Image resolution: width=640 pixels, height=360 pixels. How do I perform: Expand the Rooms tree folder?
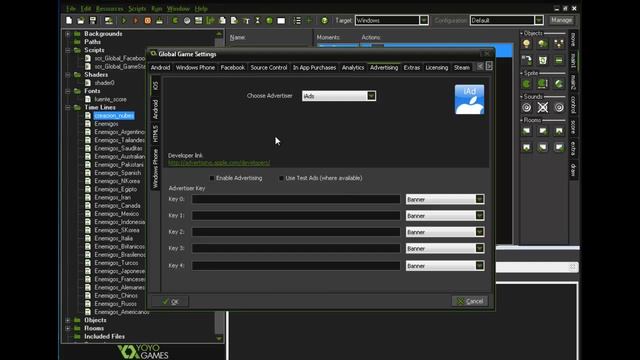click(x=68, y=328)
